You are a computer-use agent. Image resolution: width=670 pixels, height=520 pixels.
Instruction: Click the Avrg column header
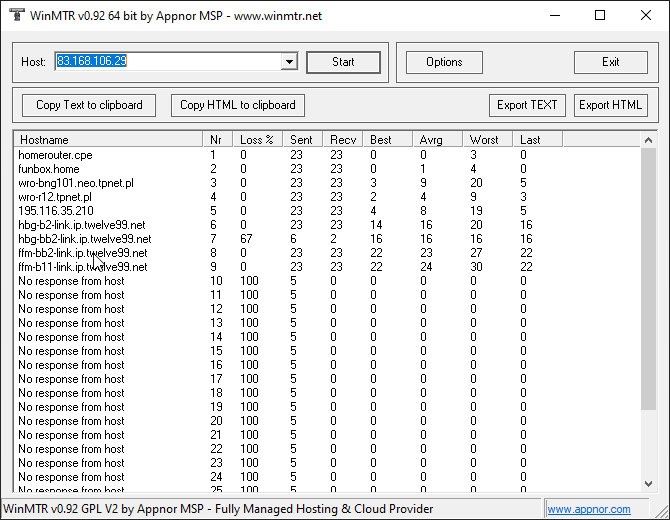(437, 139)
